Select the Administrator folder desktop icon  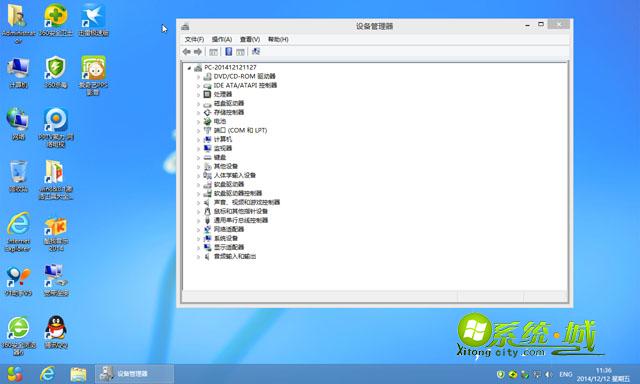point(18,16)
